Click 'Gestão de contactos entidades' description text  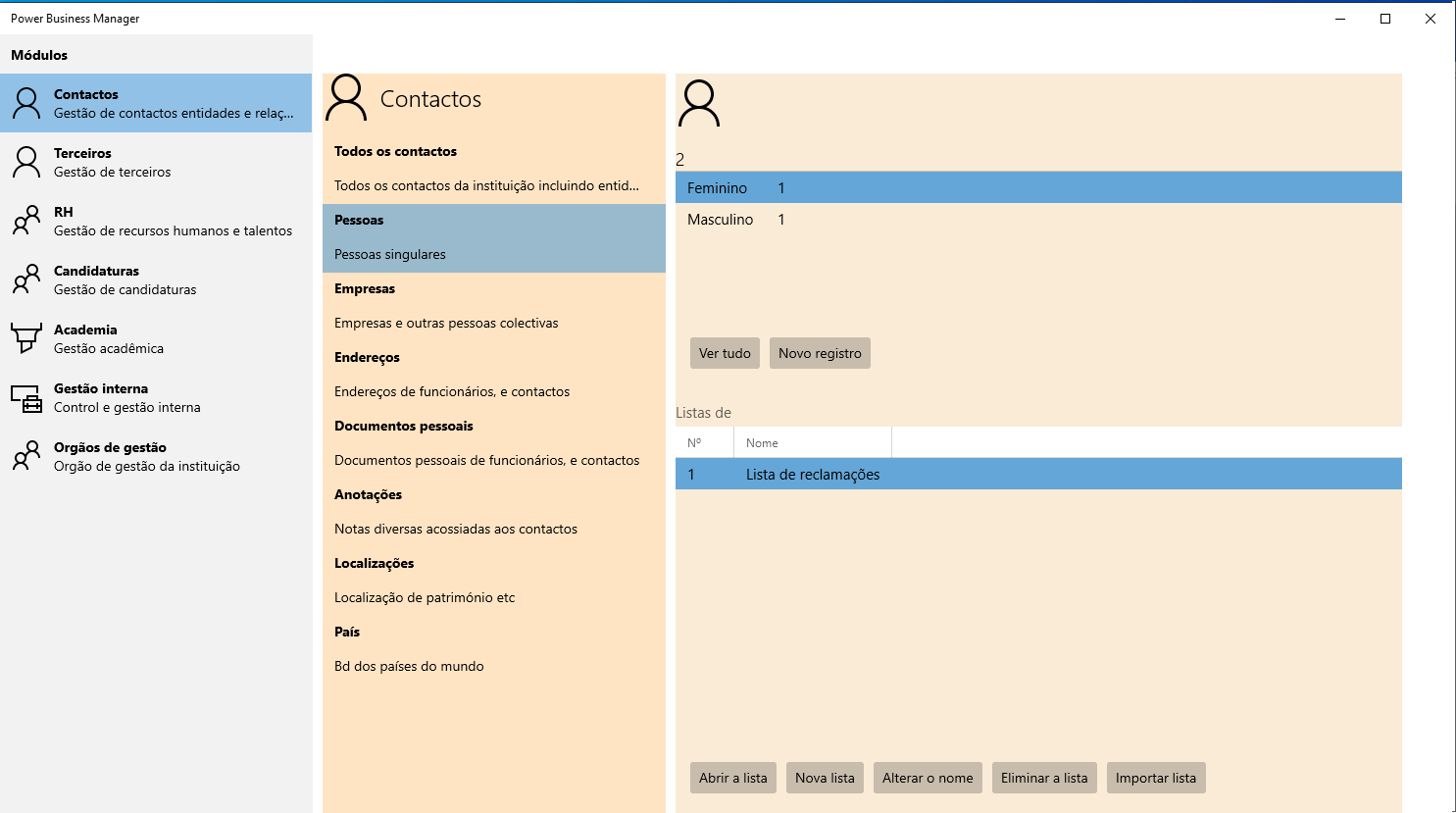[174, 113]
